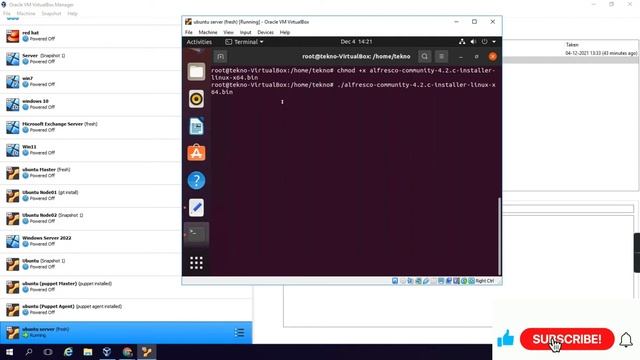The width and height of the screenshot is (640, 360).
Task: Open Ubuntu Software store icon
Action: (x=196, y=153)
